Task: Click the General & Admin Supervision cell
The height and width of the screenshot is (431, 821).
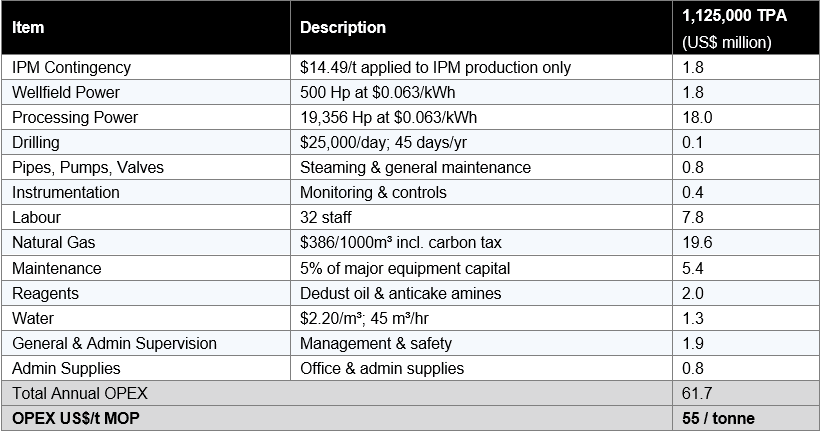Action: pyautogui.click(x=114, y=343)
